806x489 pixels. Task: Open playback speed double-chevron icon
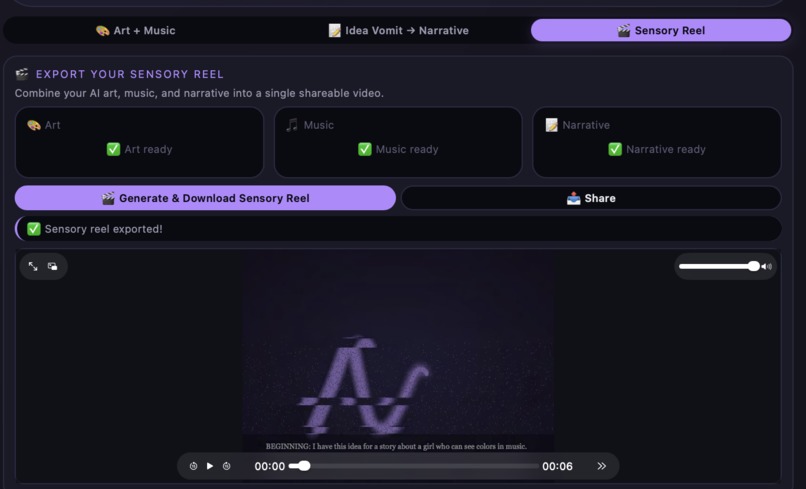click(x=601, y=466)
